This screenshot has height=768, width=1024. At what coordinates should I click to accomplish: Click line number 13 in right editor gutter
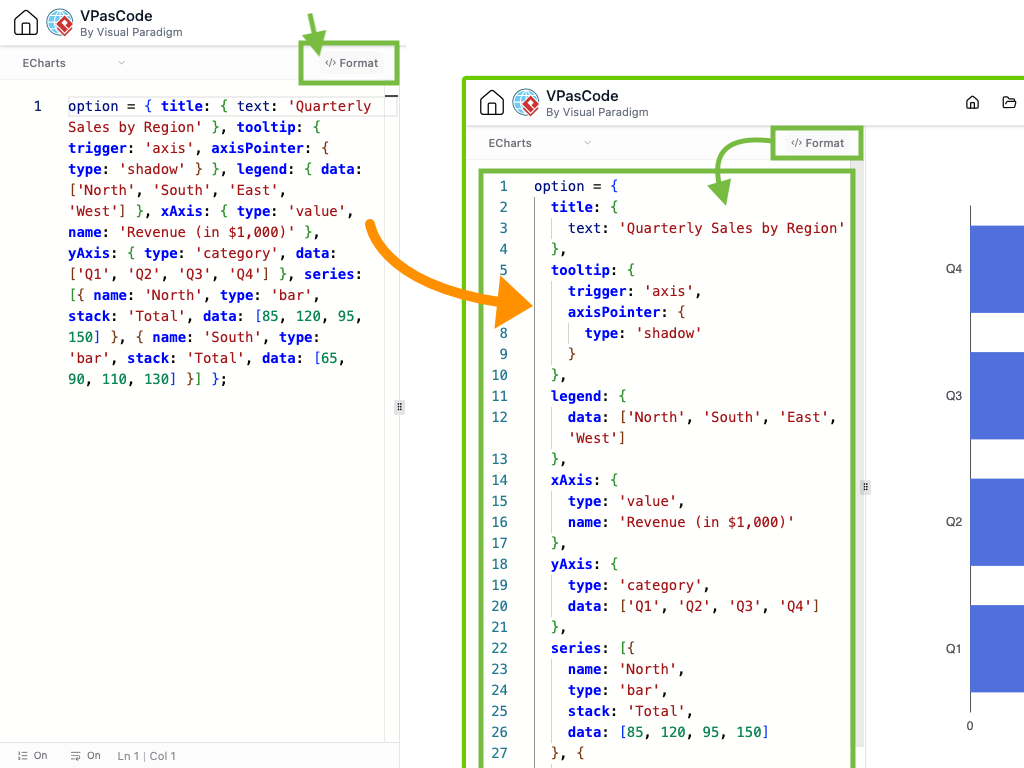click(x=499, y=459)
